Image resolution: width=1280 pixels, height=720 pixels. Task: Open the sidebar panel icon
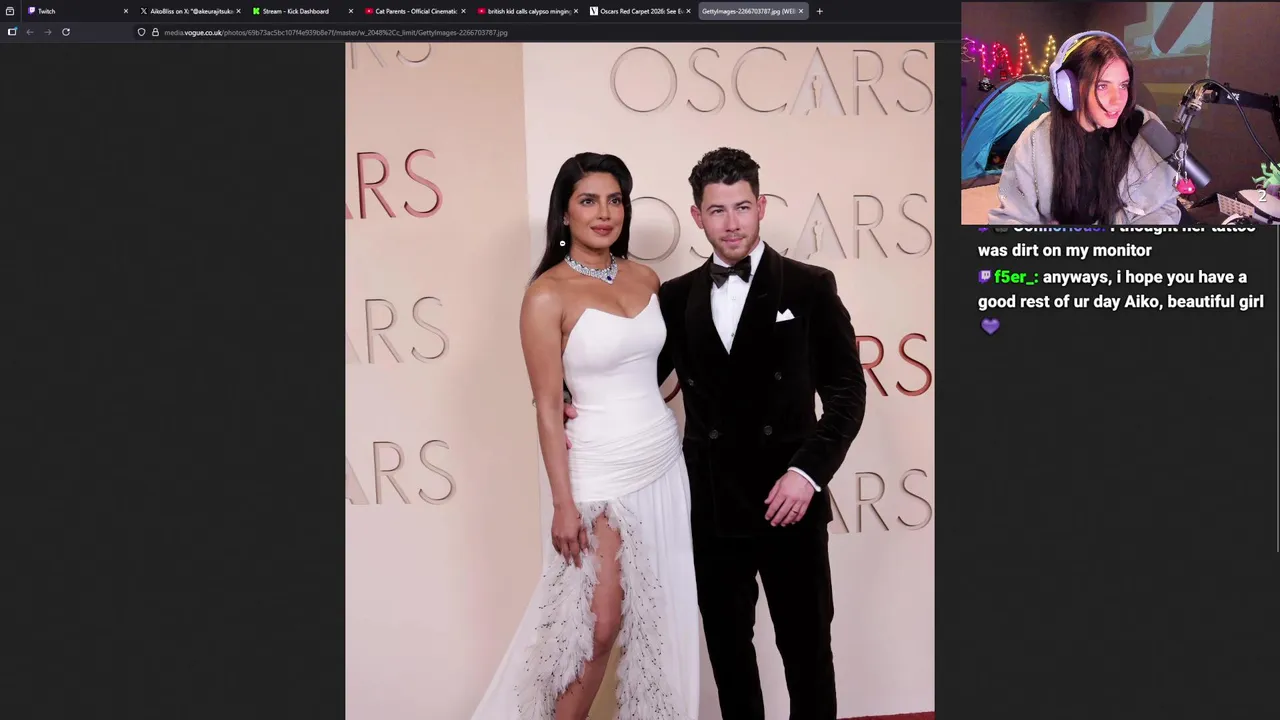pyautogui.click(x=12, y=32)
